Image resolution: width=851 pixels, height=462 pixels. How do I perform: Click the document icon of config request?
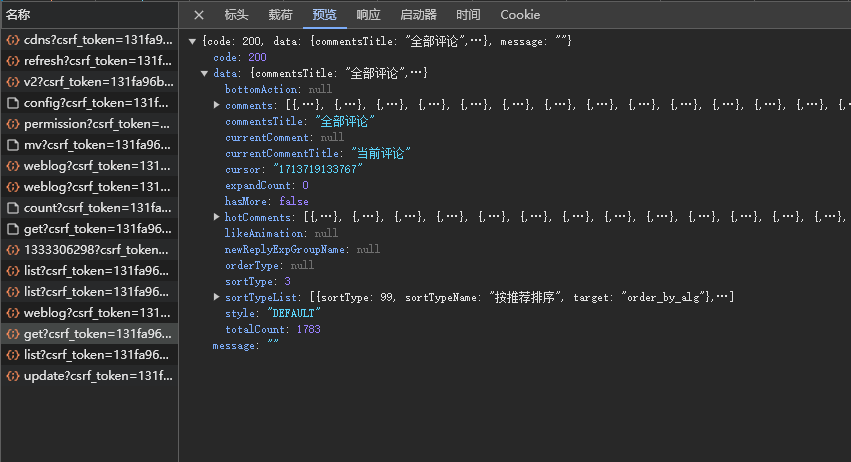point(13,103)
